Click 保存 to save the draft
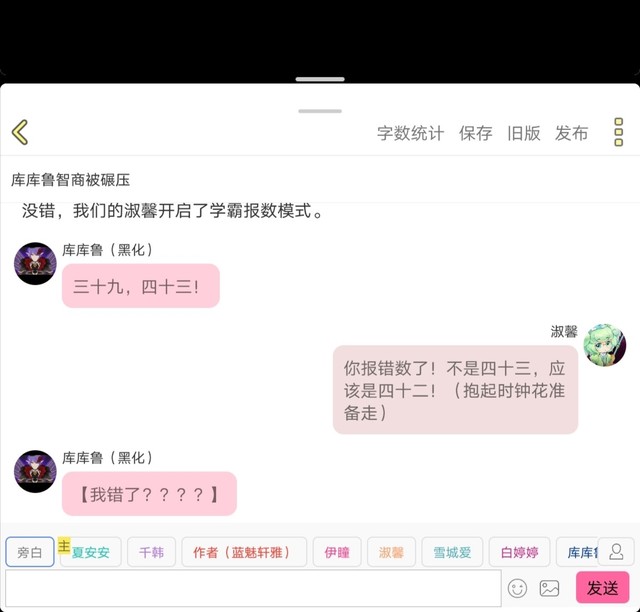The height and width of the screenshot is (612, 640). 476,133
